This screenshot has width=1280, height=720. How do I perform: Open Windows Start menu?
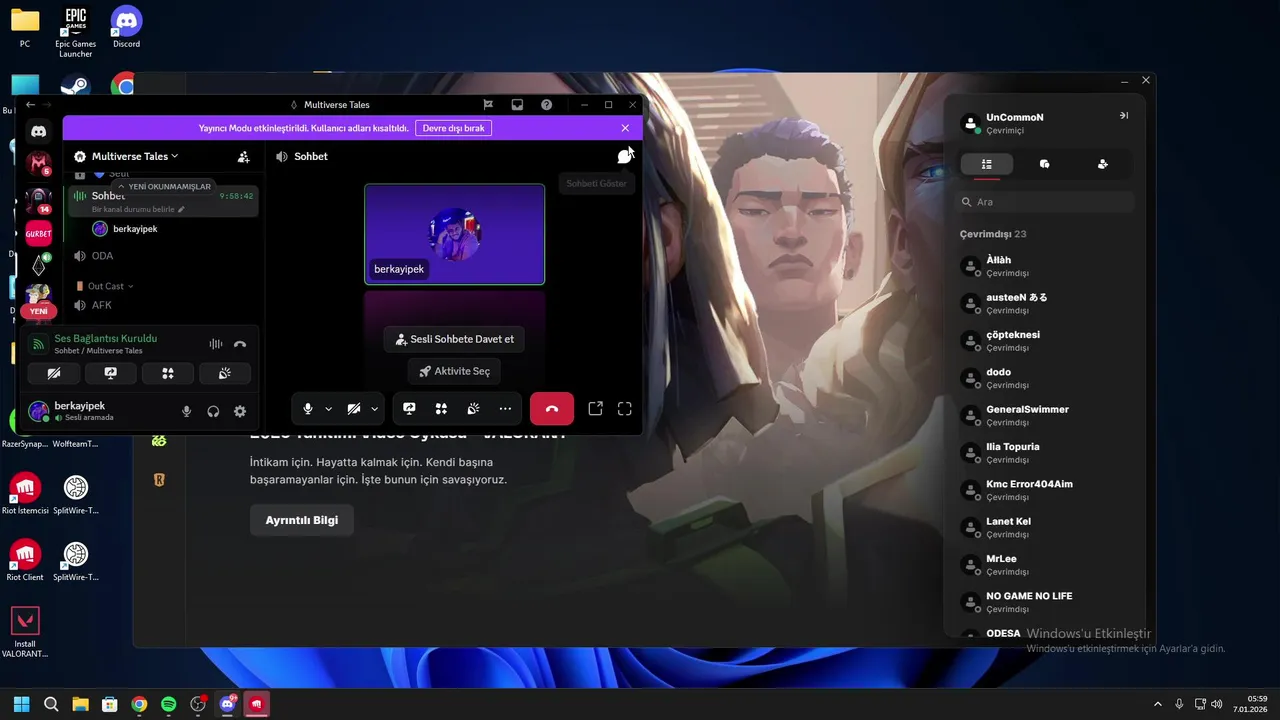[x=21, y=704]
